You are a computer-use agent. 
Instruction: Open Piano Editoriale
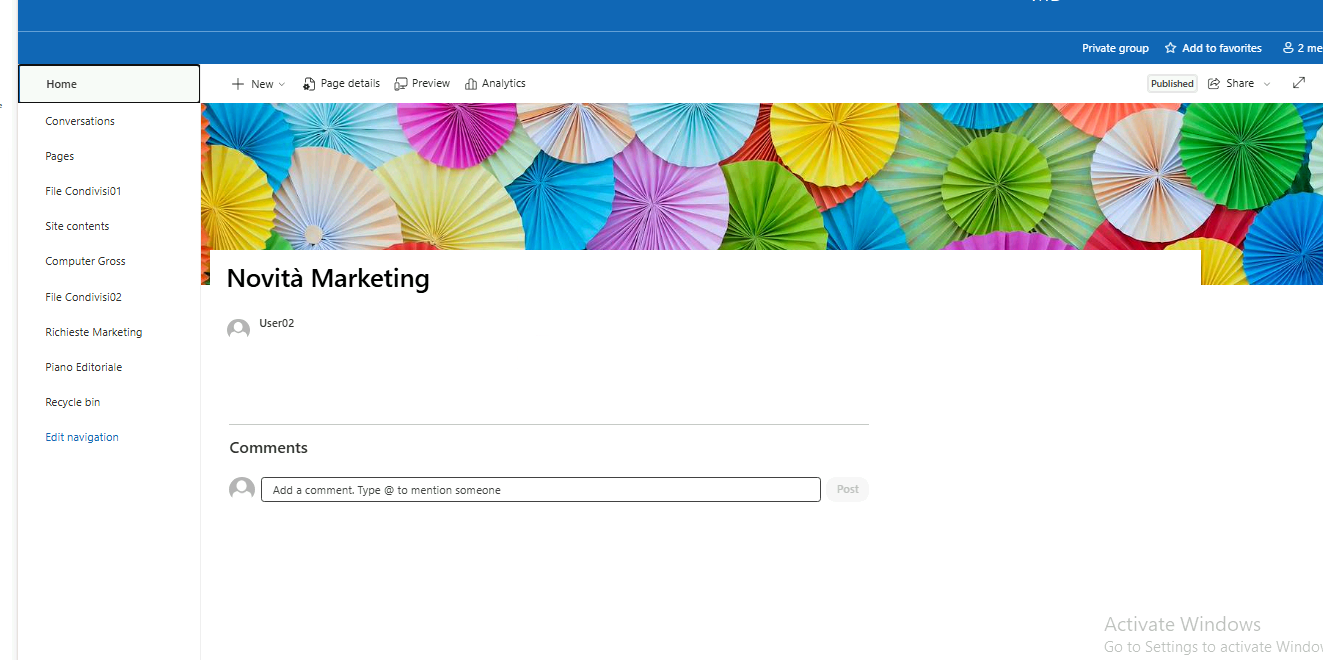[84, 367]
